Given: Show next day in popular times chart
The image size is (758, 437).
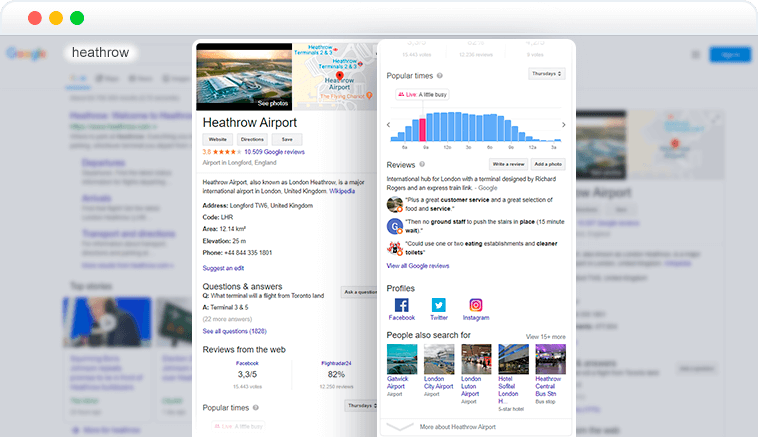Looking at the screenshot, I should pos(564,125).
